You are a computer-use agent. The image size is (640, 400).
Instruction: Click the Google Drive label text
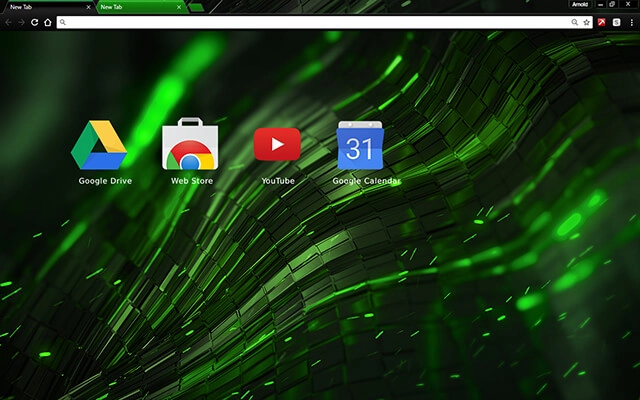tap(105, 181)
